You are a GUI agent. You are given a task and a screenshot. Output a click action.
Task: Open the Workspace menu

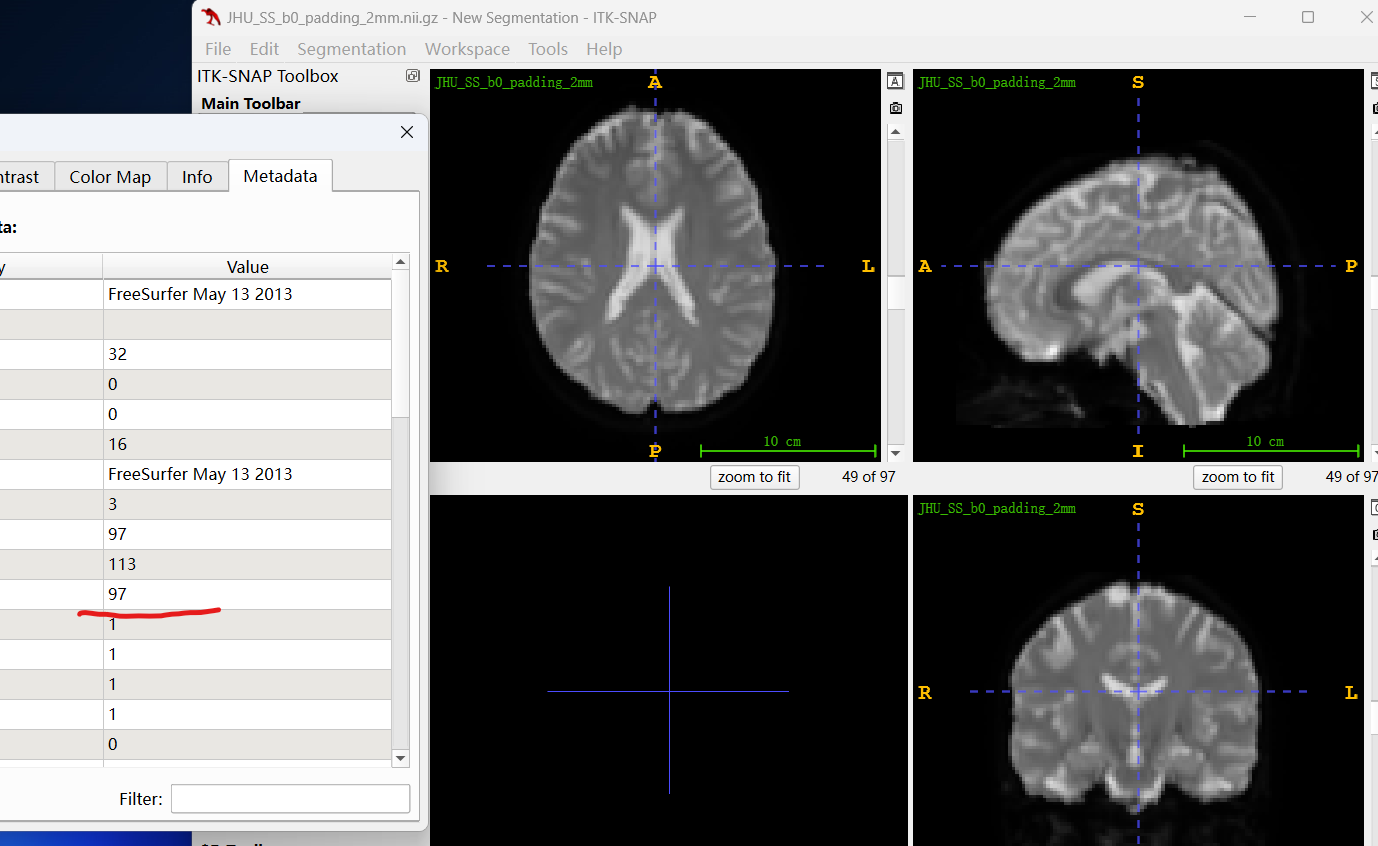[467, 49]
